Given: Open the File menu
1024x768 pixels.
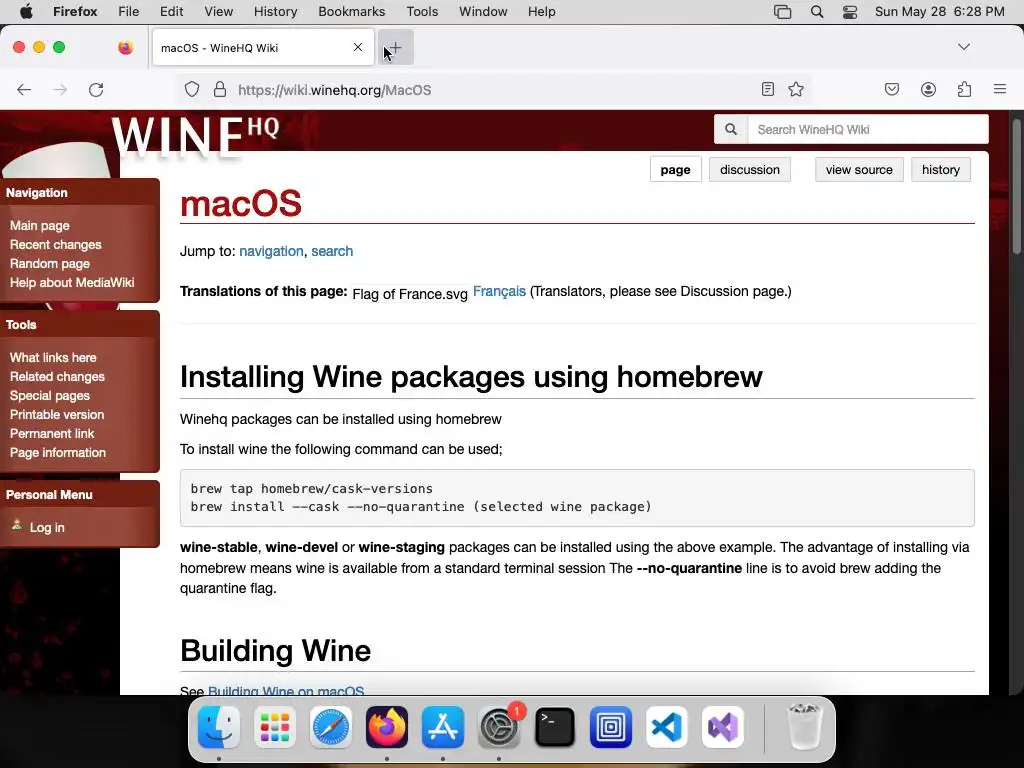Looking at the screenshot, I should (128, 11).
